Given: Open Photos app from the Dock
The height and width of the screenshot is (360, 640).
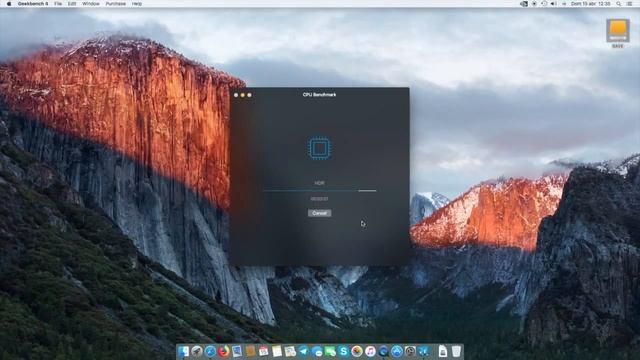Looking at the screenshot, I should (357, 351).
